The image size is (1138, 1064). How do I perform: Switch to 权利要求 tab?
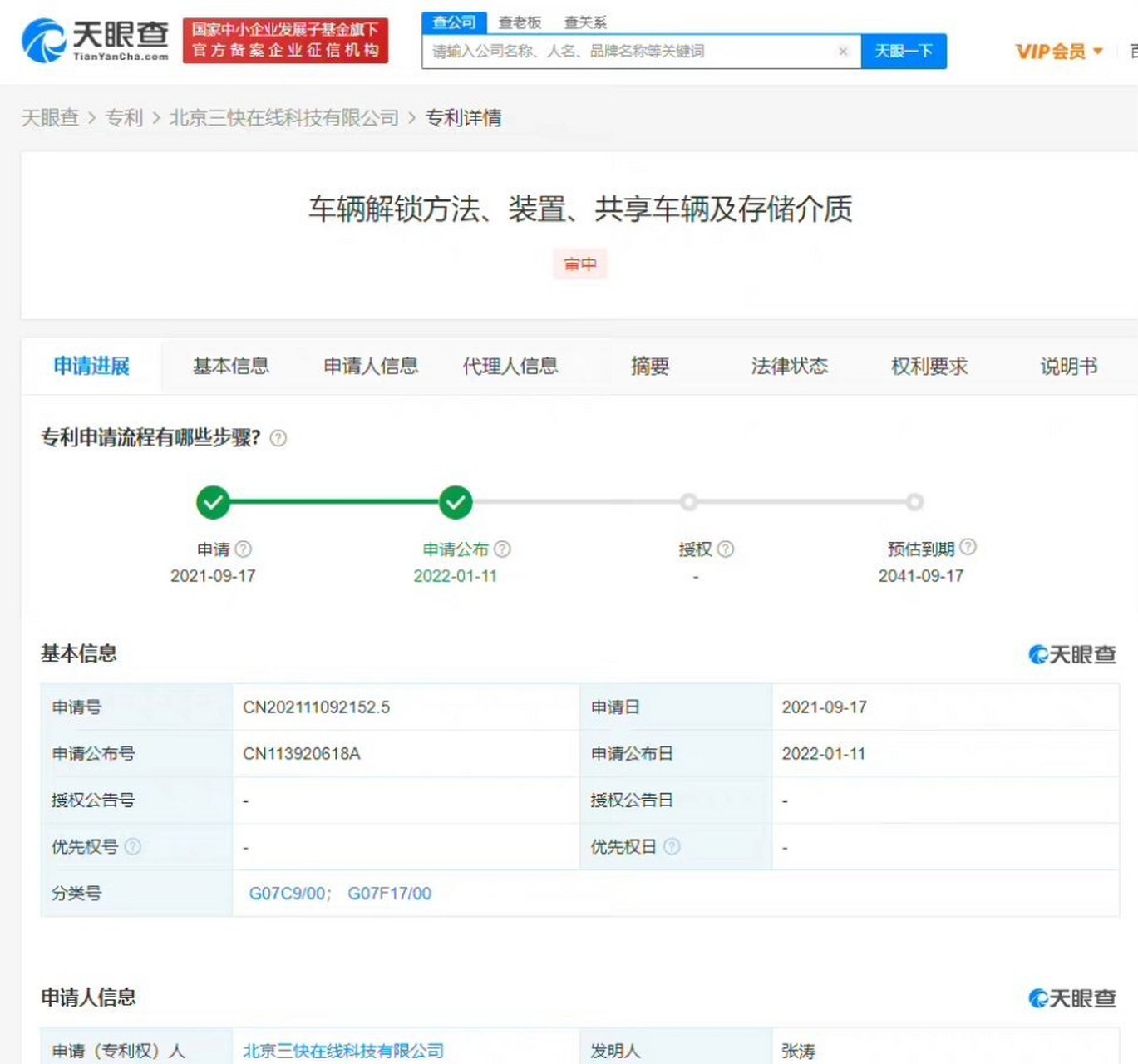929,366
